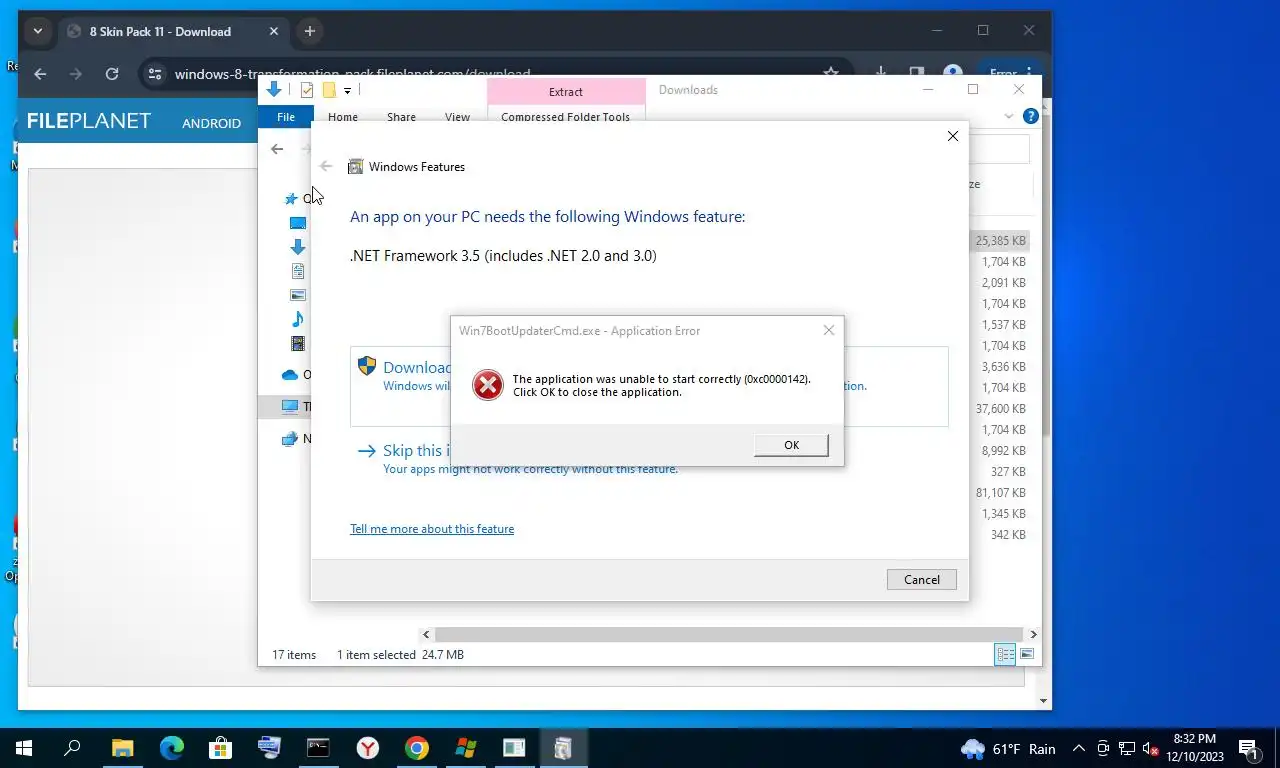Click the New folder quick access icon
Viewport: 1280px width, 768px height.
[x=328, y=90]
